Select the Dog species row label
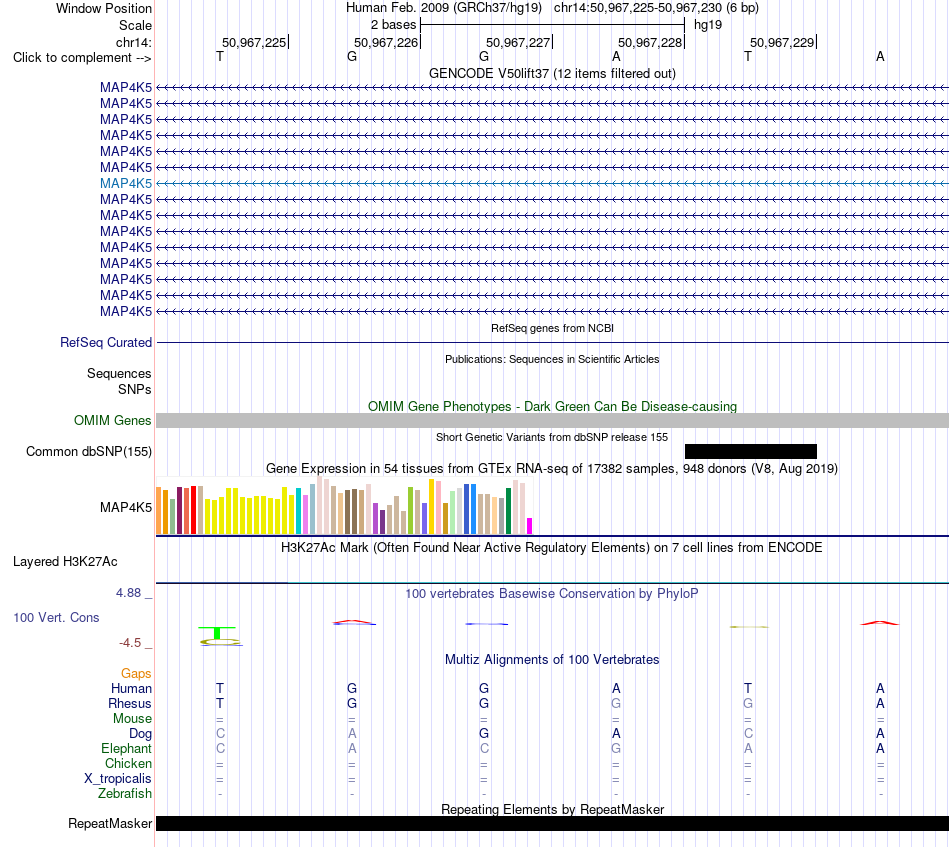The image size is (950, 847). pyautogui.click(x=140, y=734)
